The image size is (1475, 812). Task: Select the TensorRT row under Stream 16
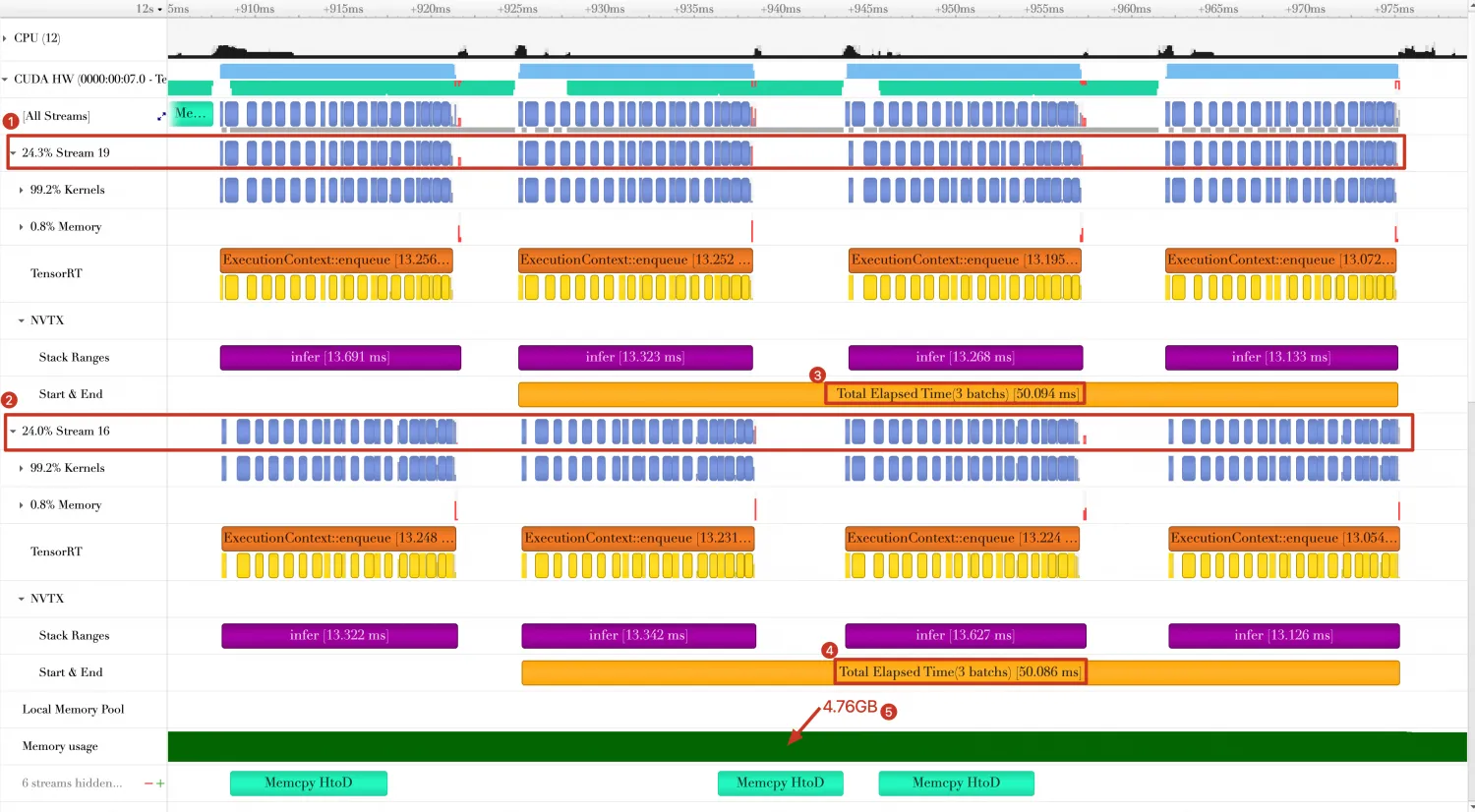56,551
